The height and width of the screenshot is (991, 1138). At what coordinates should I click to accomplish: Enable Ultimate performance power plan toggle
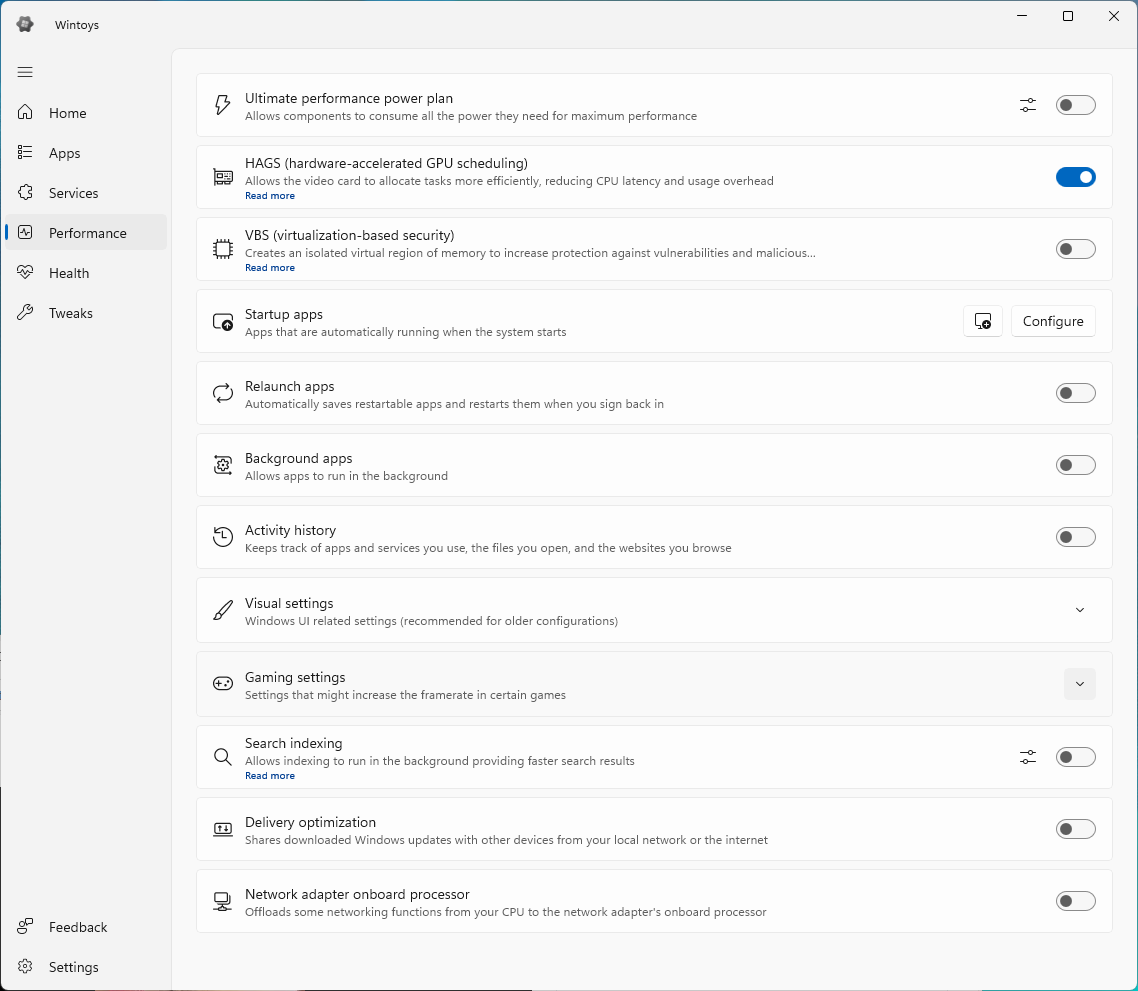pos(1076,105)
